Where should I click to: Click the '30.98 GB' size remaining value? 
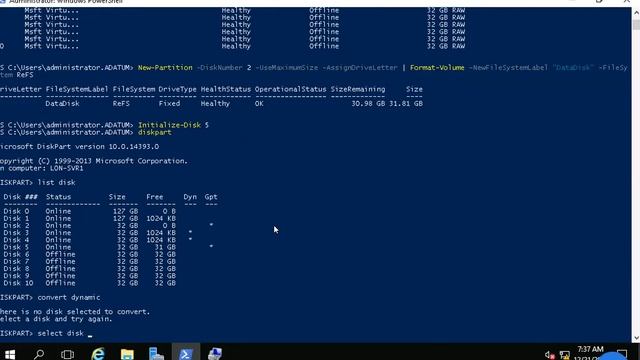click(368, 104)
